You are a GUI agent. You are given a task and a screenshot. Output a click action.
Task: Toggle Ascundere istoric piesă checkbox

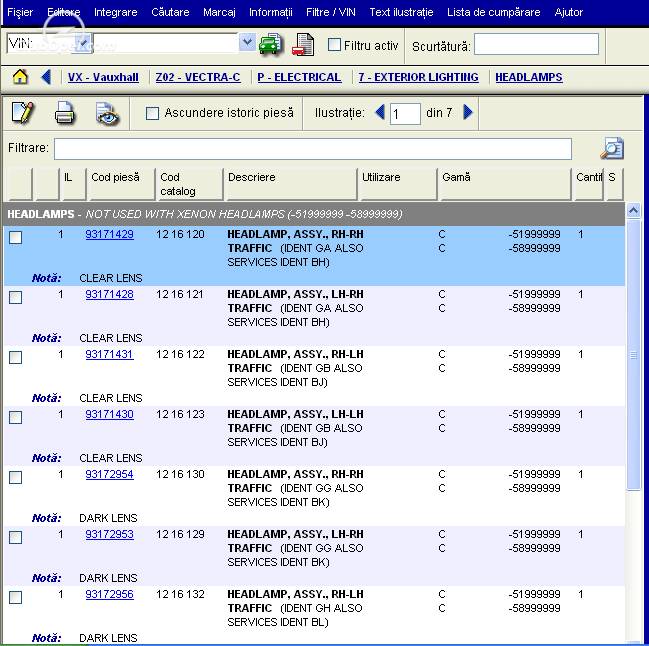pyautogui.click(x=152, y=113)
